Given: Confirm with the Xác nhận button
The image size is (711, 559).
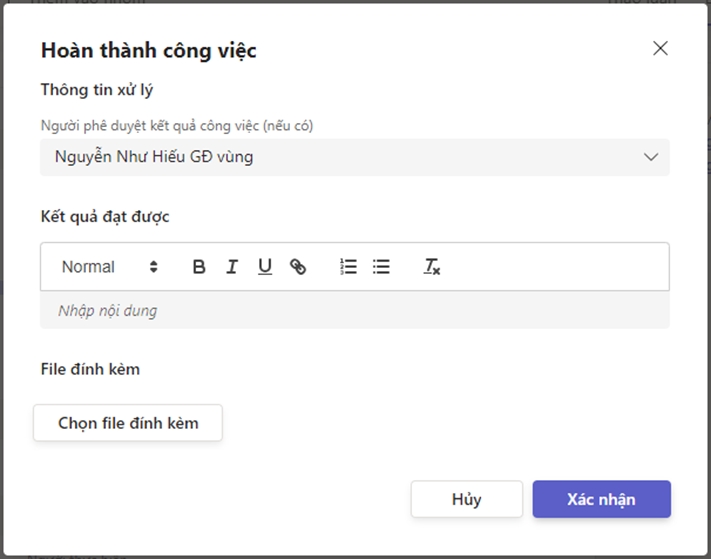Looking at the screenshot, I should [x=601, y=500].
